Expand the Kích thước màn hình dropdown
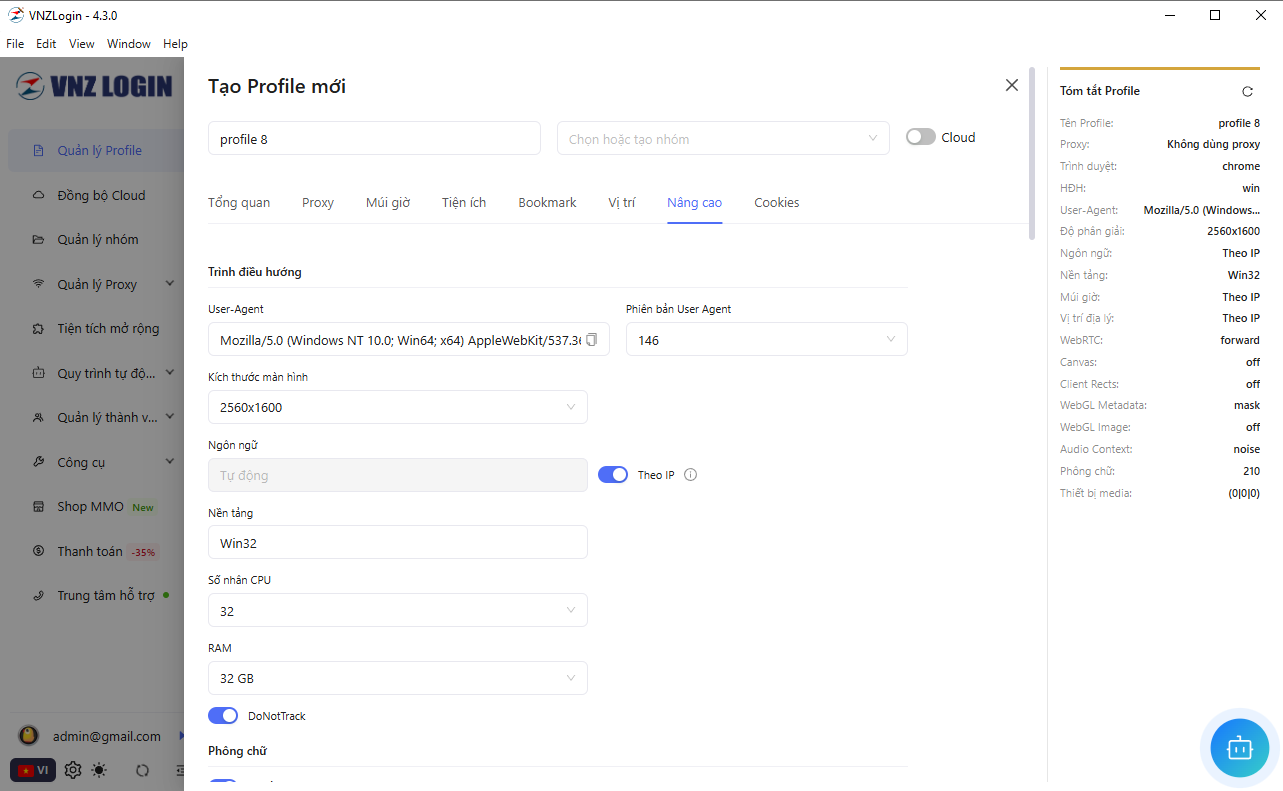Image resolution: width=1283 pixels, height=791 pixels. click(x=397, y=407)
